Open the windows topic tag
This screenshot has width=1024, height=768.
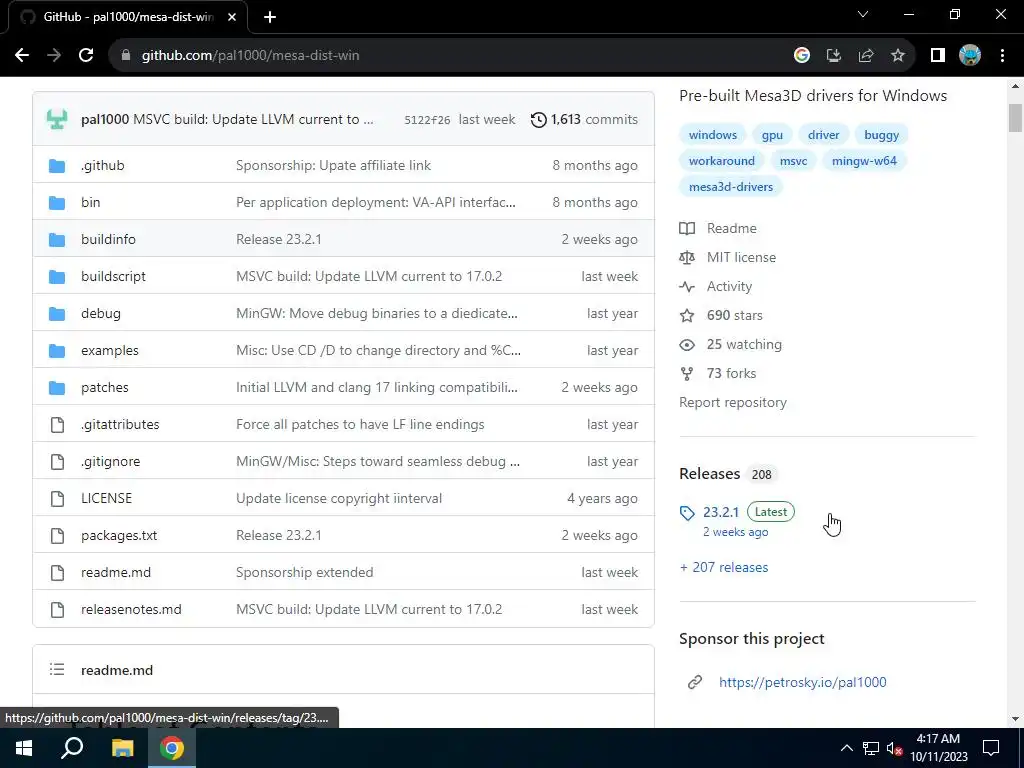[712, 135]
